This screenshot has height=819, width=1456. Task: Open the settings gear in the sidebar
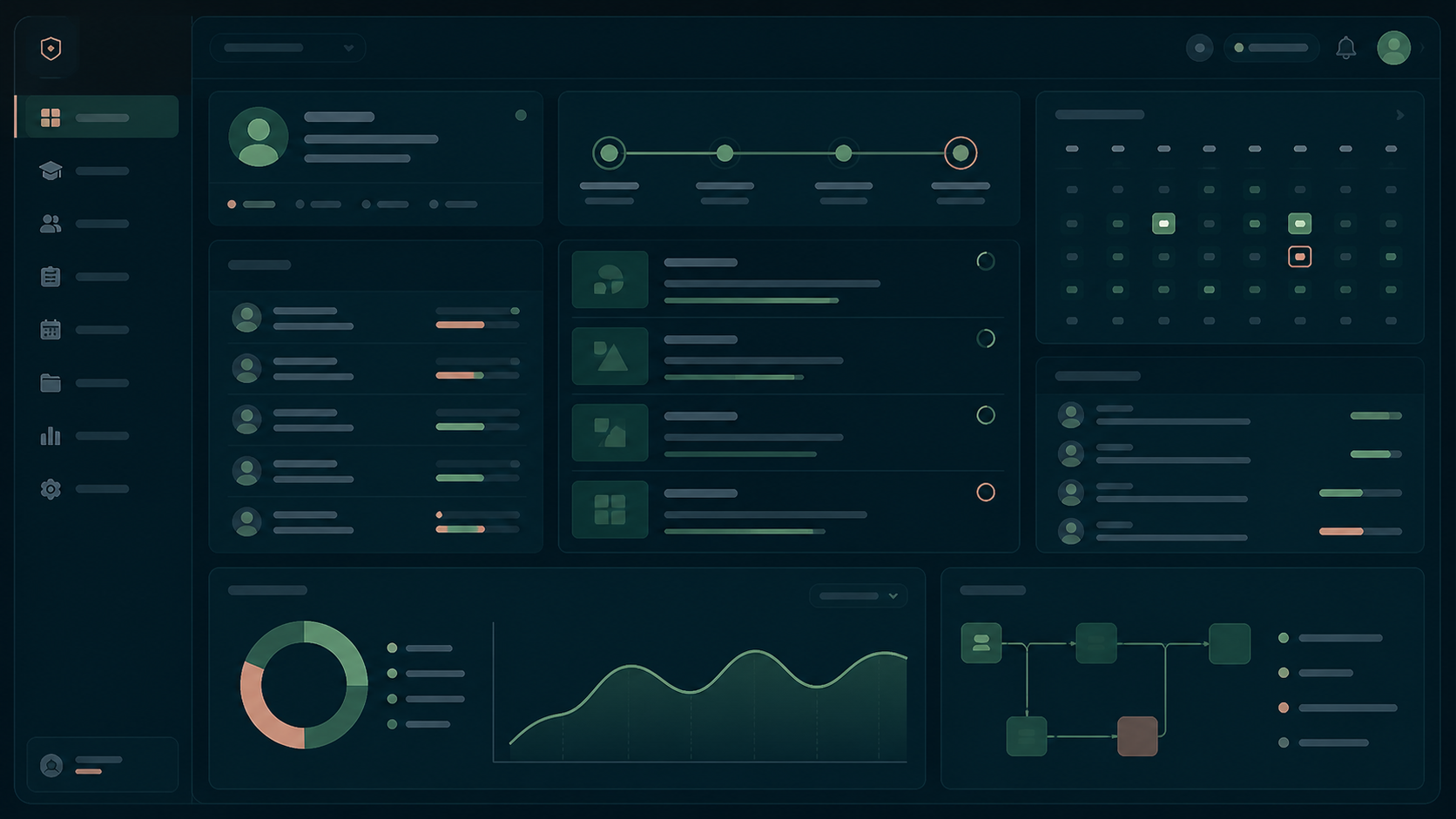(51, 489)
